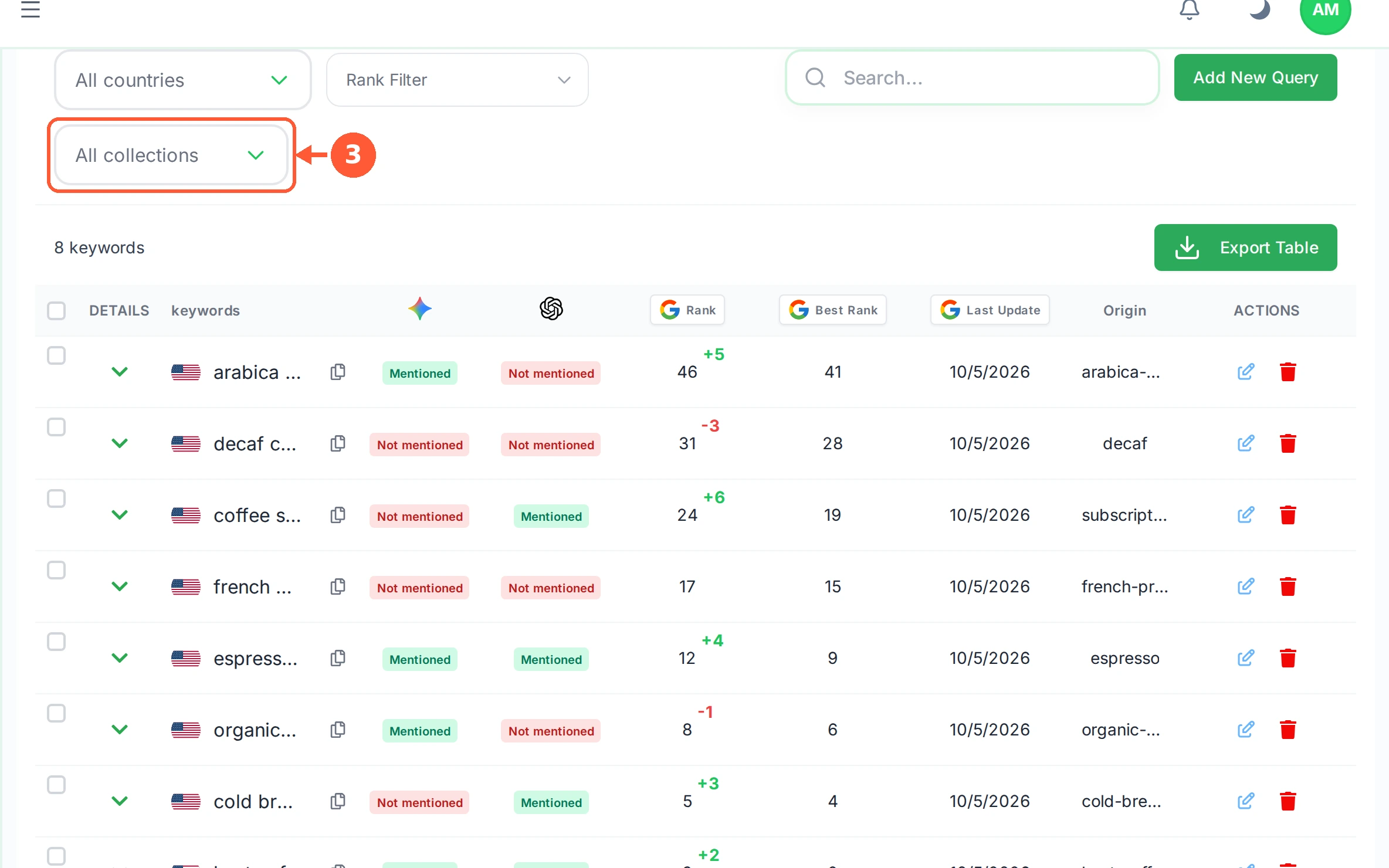The width and height of the screenshot is (1389, 868).
Task: Delete the french keyword row
Action: pyautogui.click(x=1288, y=586)
